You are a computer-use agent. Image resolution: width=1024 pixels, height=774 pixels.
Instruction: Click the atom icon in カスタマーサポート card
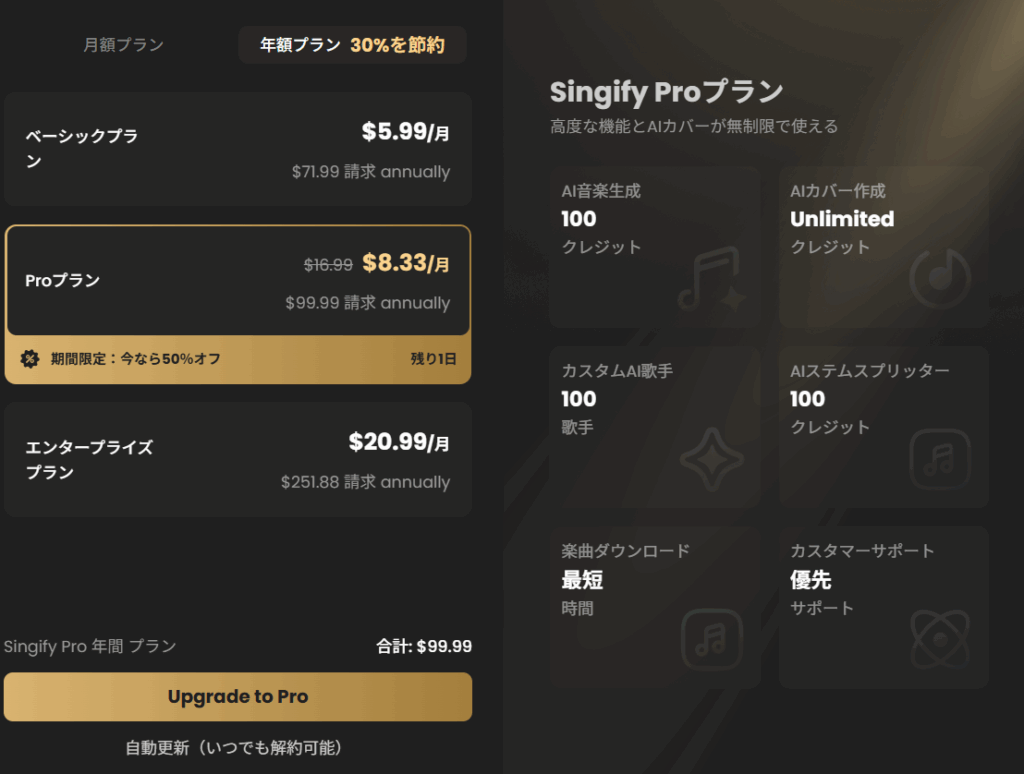point(940,639)
